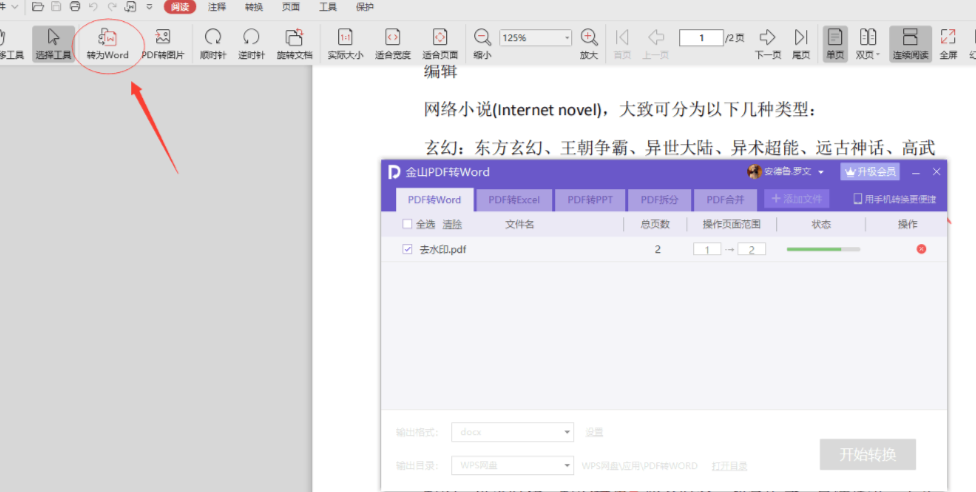
Task: Click the start page range field
Action: tap(706, 249)
